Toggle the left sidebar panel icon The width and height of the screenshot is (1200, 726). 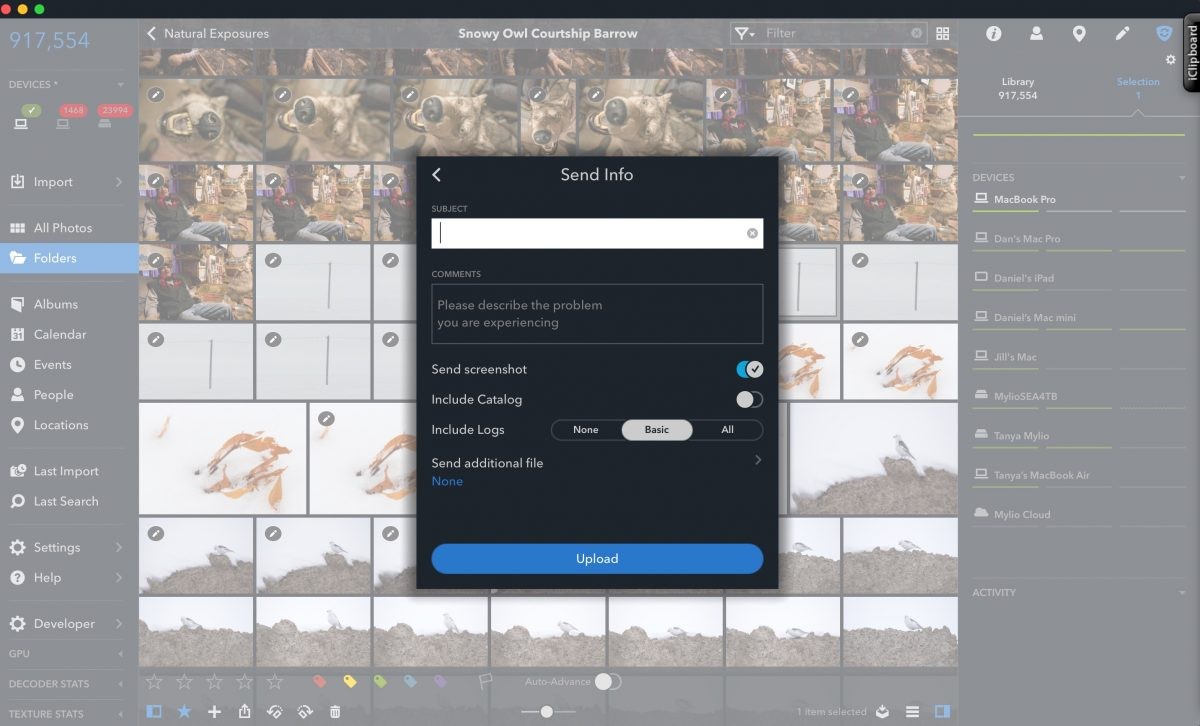pyautogui.click(x=154, y=711)
